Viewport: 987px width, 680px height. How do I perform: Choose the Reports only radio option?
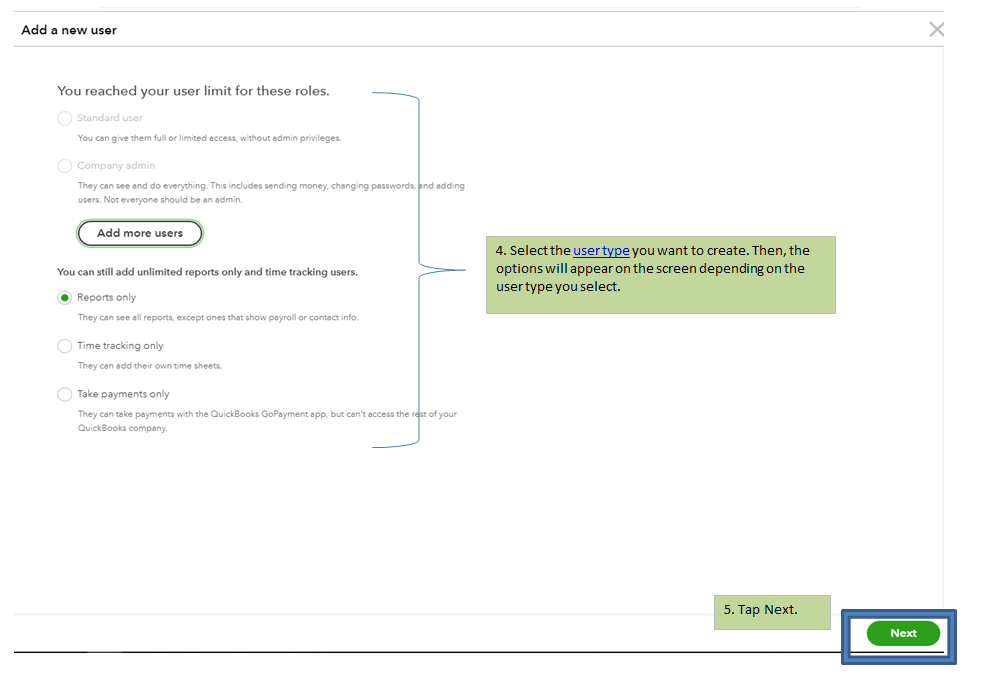[x=65, y=298]
